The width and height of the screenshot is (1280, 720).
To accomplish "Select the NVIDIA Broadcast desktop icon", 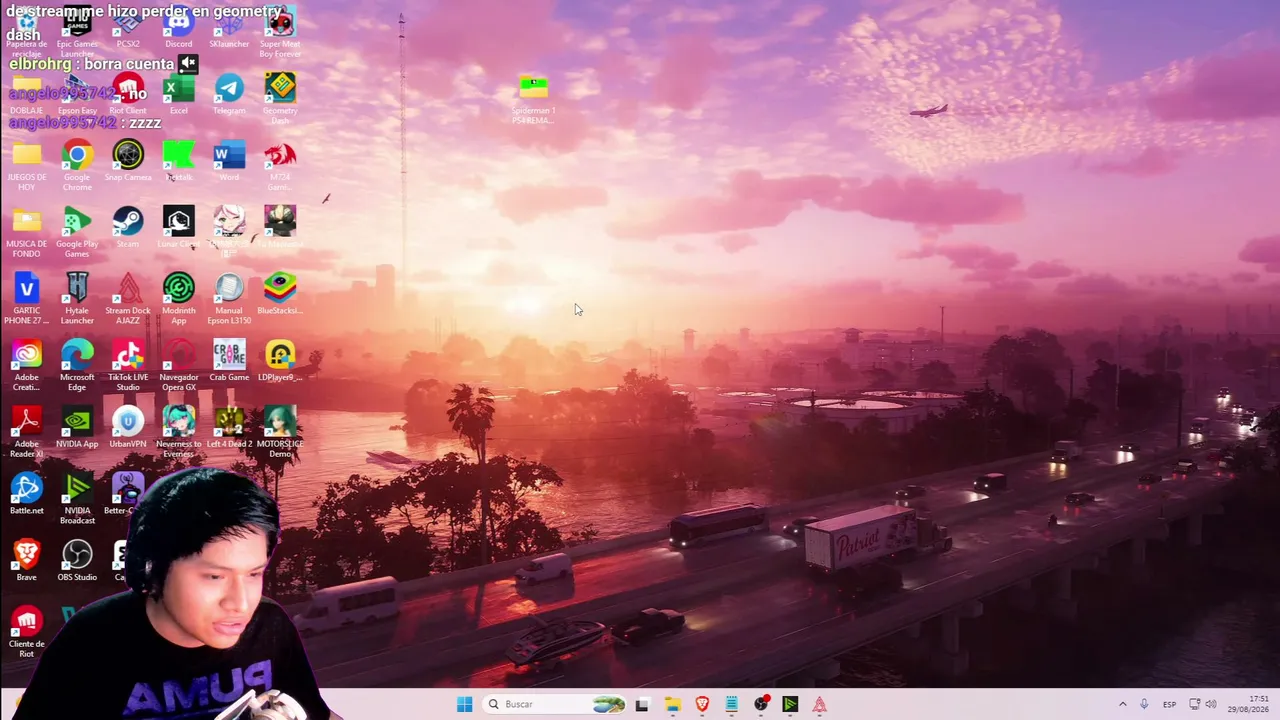I will pyautogui.click(x=77, y=499).
